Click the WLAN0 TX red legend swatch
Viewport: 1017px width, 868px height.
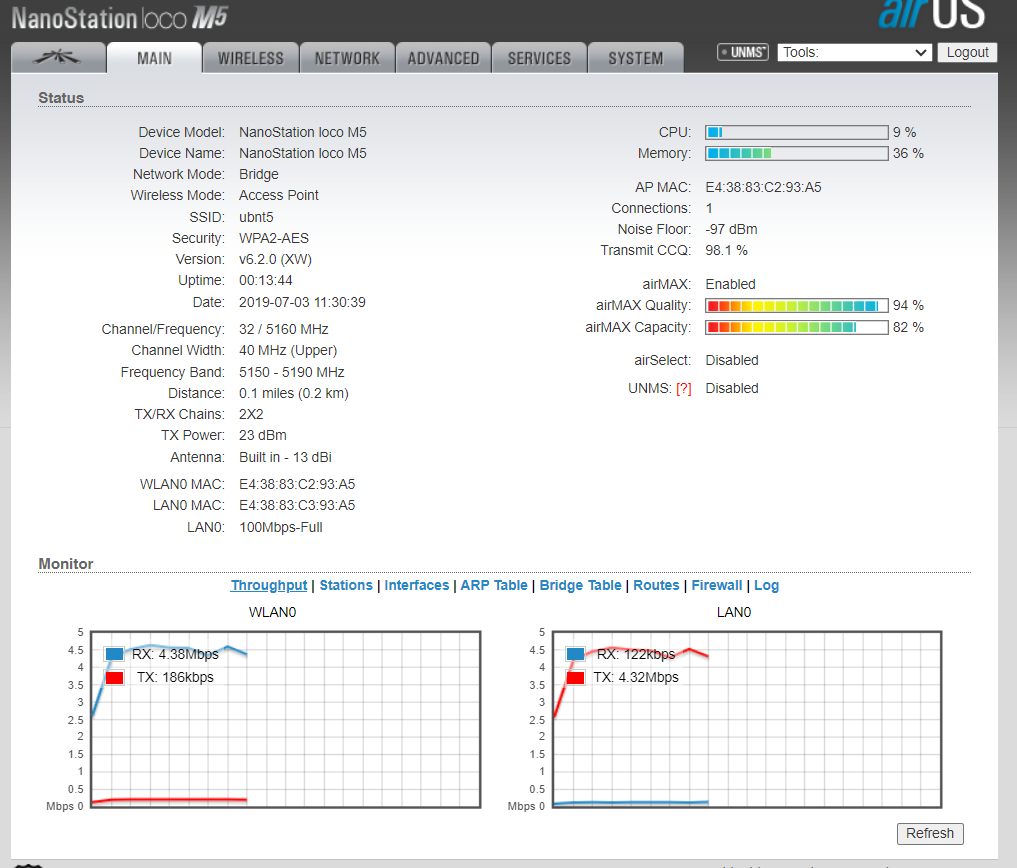pos(114,677)
